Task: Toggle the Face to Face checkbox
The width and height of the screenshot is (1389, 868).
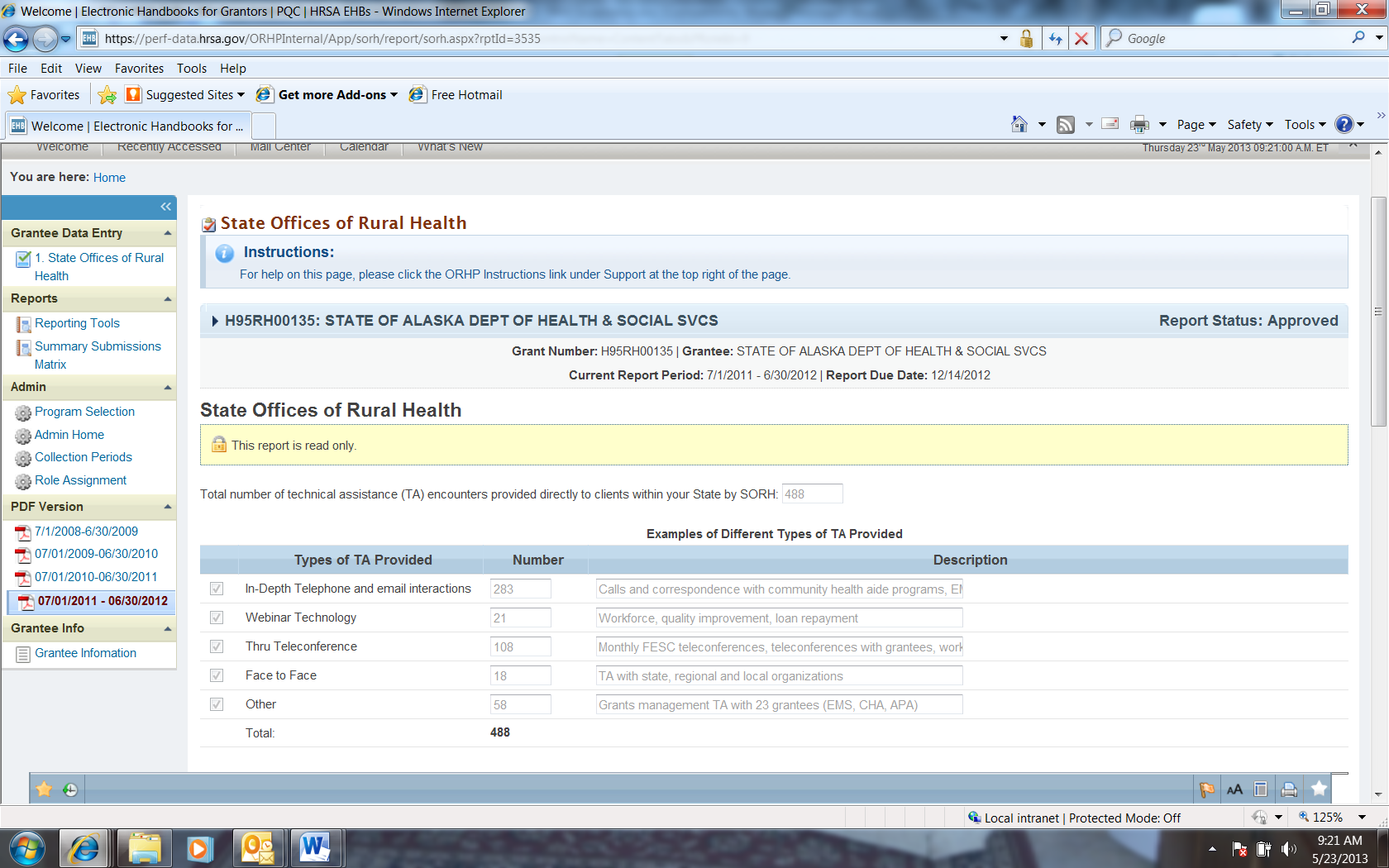Action: click(x=217, y=675)
